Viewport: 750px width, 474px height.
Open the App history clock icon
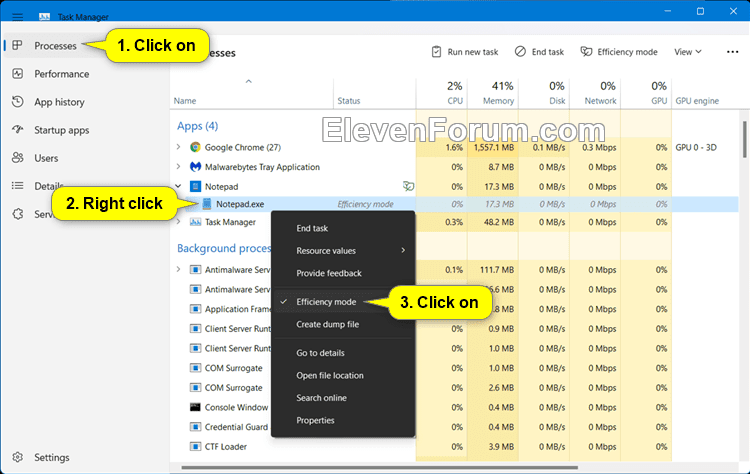tap(17, 102)
